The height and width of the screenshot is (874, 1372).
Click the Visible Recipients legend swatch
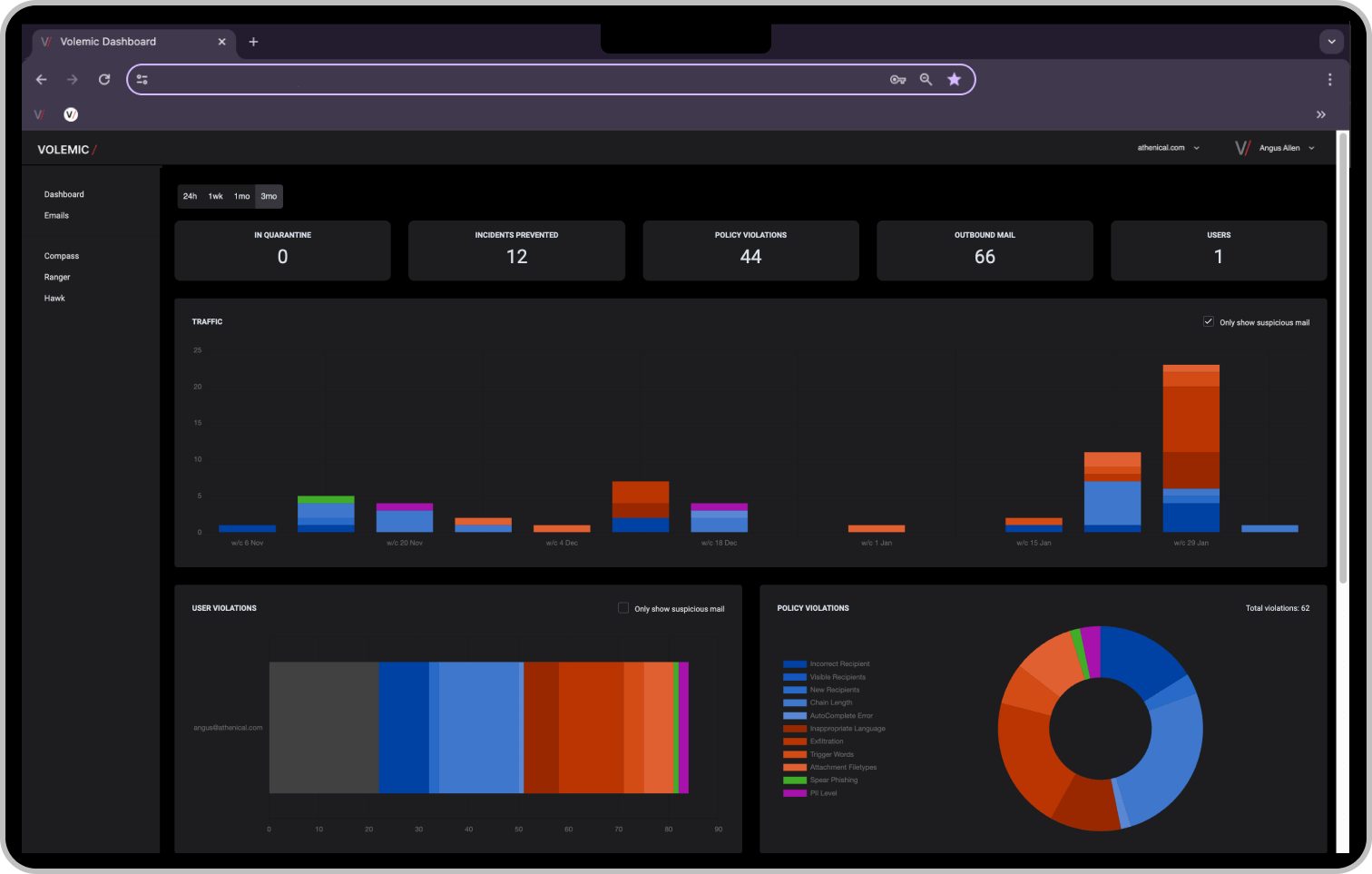tap(795, 677)
